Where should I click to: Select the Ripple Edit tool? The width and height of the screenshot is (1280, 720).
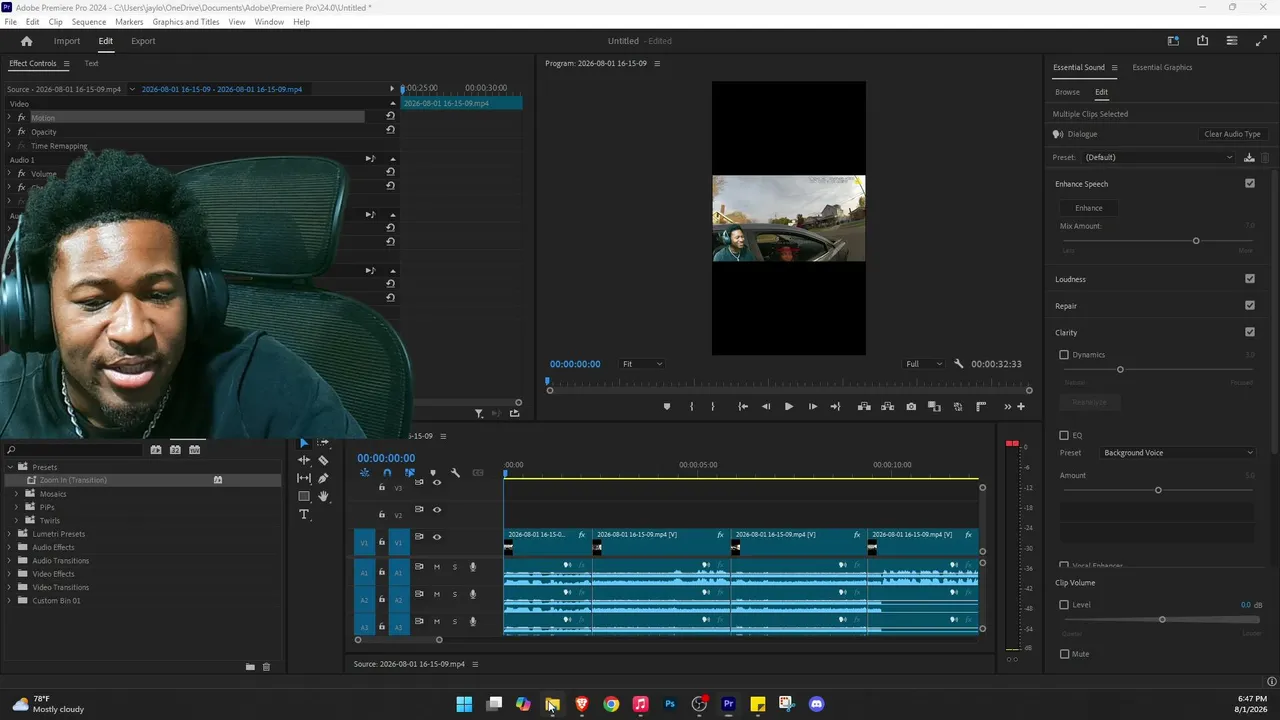point(304,460)
